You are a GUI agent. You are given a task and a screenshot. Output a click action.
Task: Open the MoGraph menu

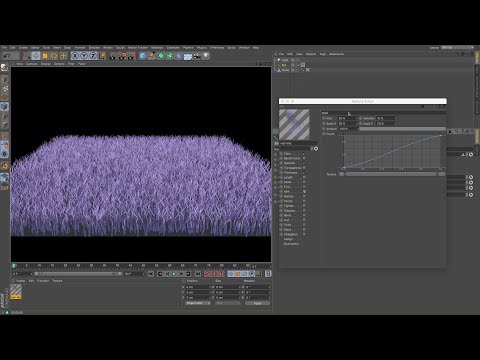(x=157, y=48)
